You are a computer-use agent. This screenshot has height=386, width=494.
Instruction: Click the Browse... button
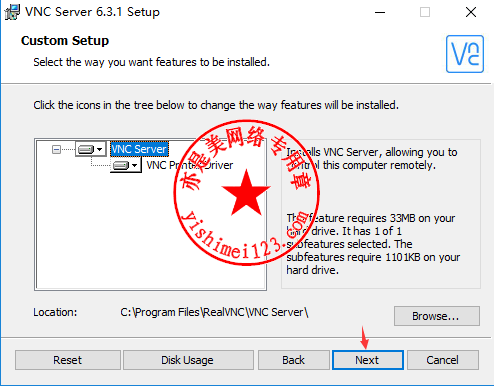tap(437, 316)
